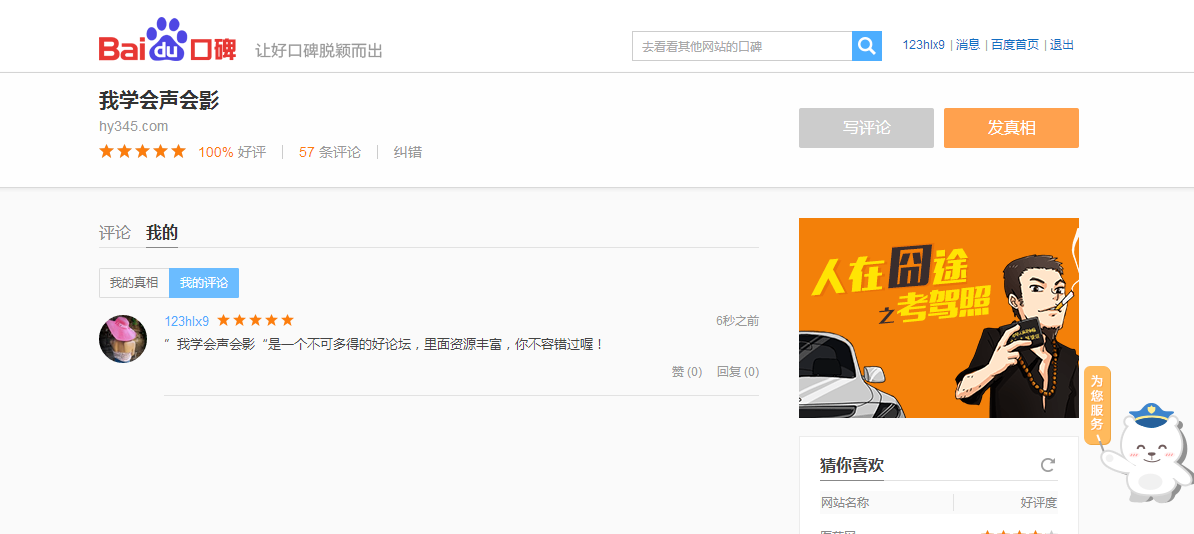Click the 让好口碑脱颖而出 slogan
The height and width of the screenshot is (534, 1194).
click(x=318, y=51)
